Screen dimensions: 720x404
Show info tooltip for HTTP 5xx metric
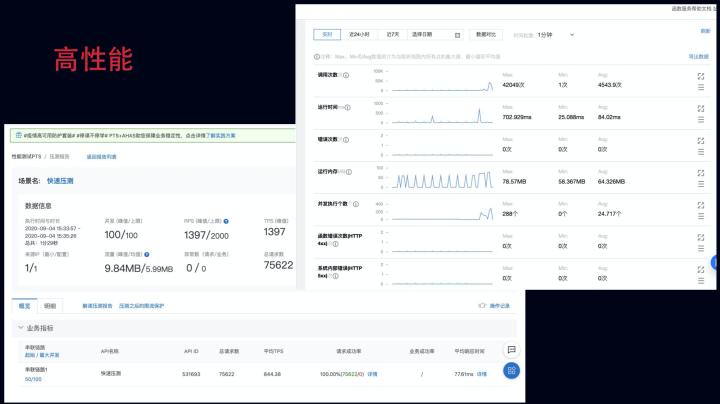(336, 276)
